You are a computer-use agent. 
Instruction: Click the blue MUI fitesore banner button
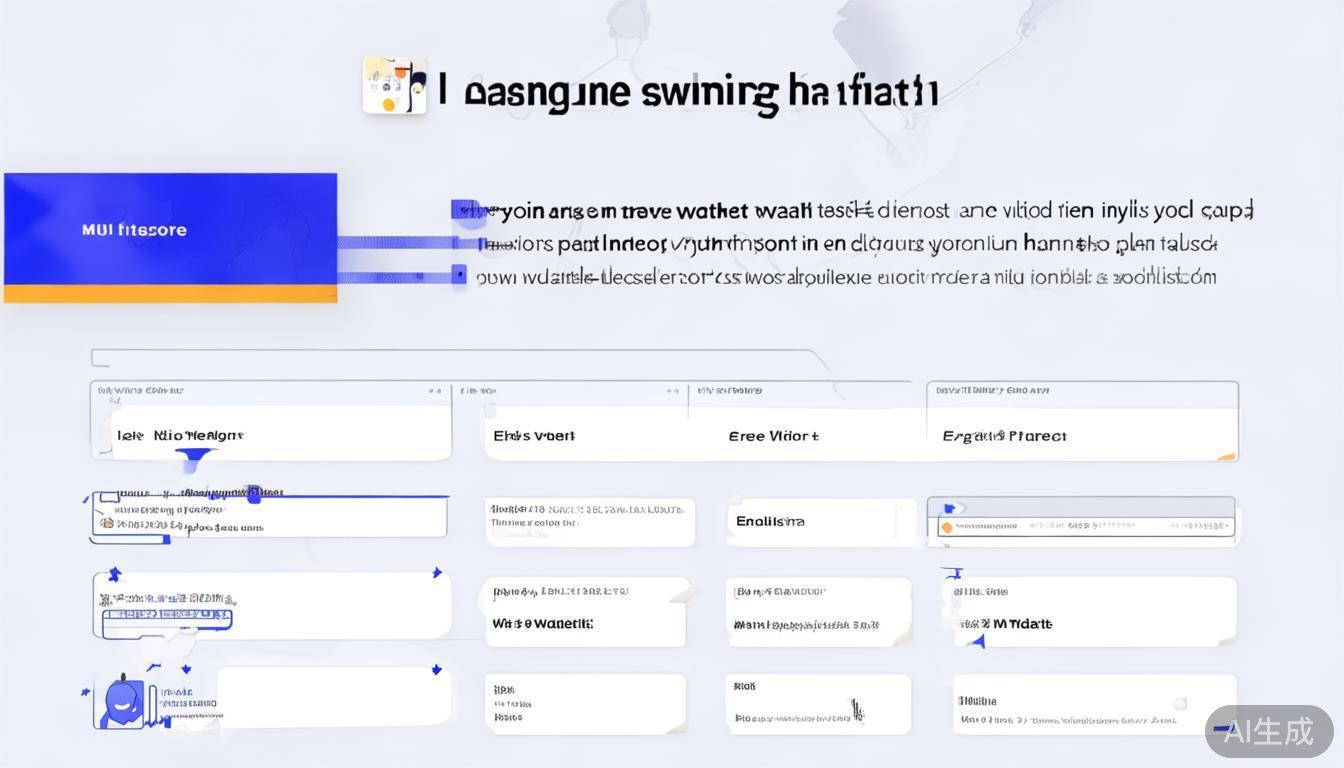pyautogui.click(x=170, y=230)
